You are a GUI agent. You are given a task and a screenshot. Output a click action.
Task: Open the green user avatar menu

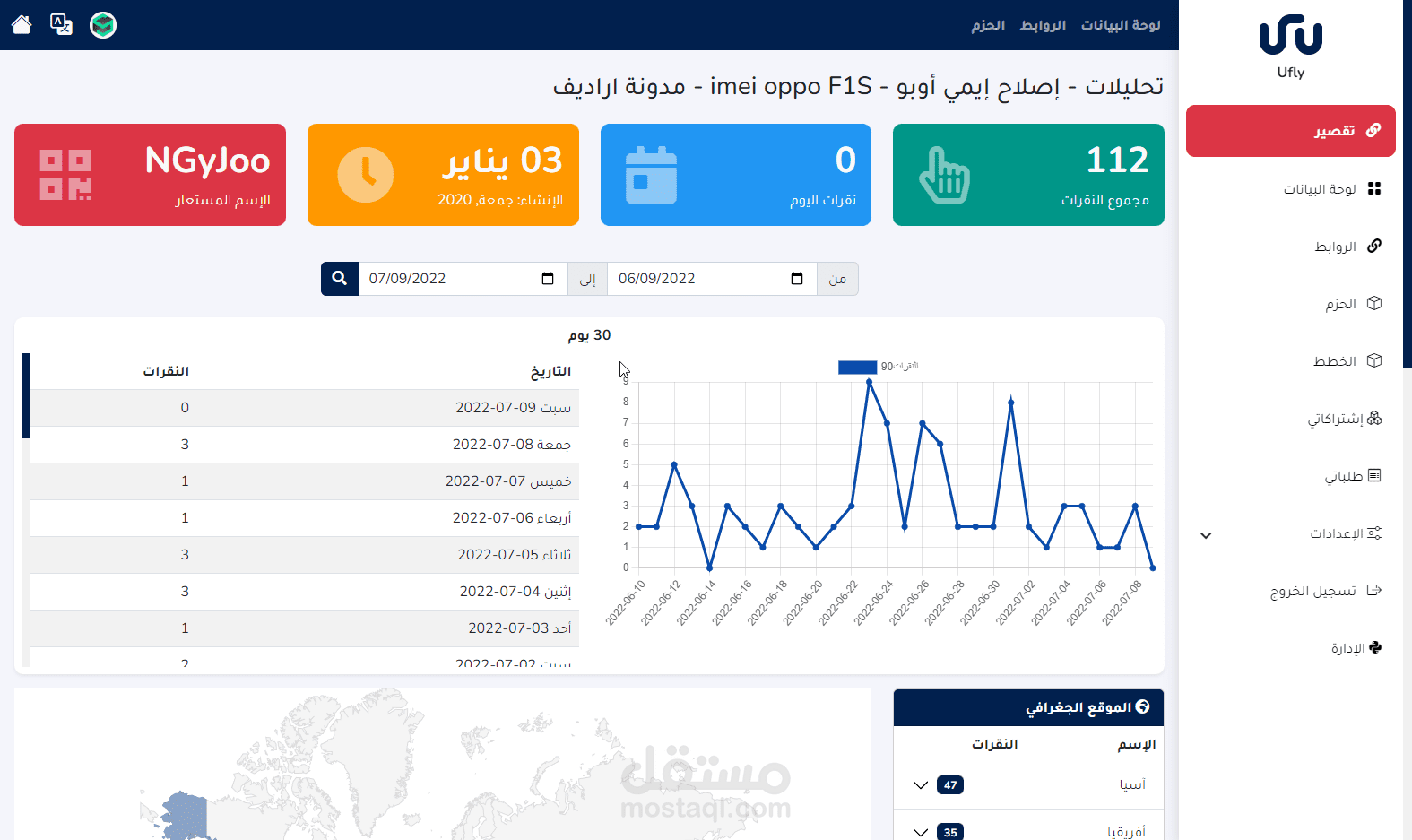[103, 25]
